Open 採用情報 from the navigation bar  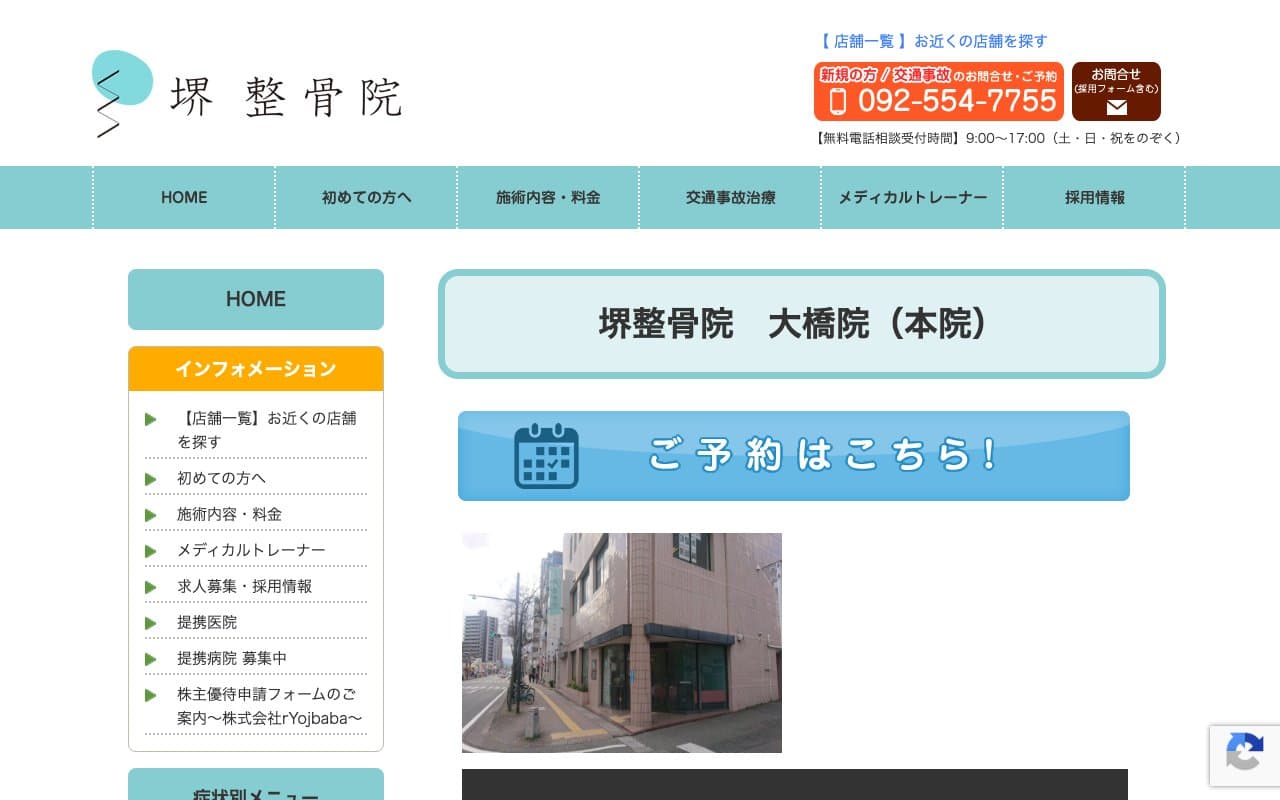click(x=1094, y=197)
